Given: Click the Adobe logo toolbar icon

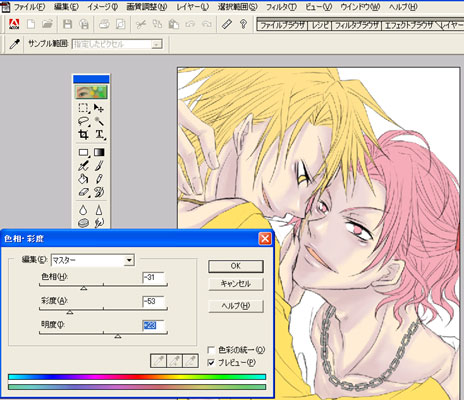Looking at the screenshot, I should coord(14,24).
